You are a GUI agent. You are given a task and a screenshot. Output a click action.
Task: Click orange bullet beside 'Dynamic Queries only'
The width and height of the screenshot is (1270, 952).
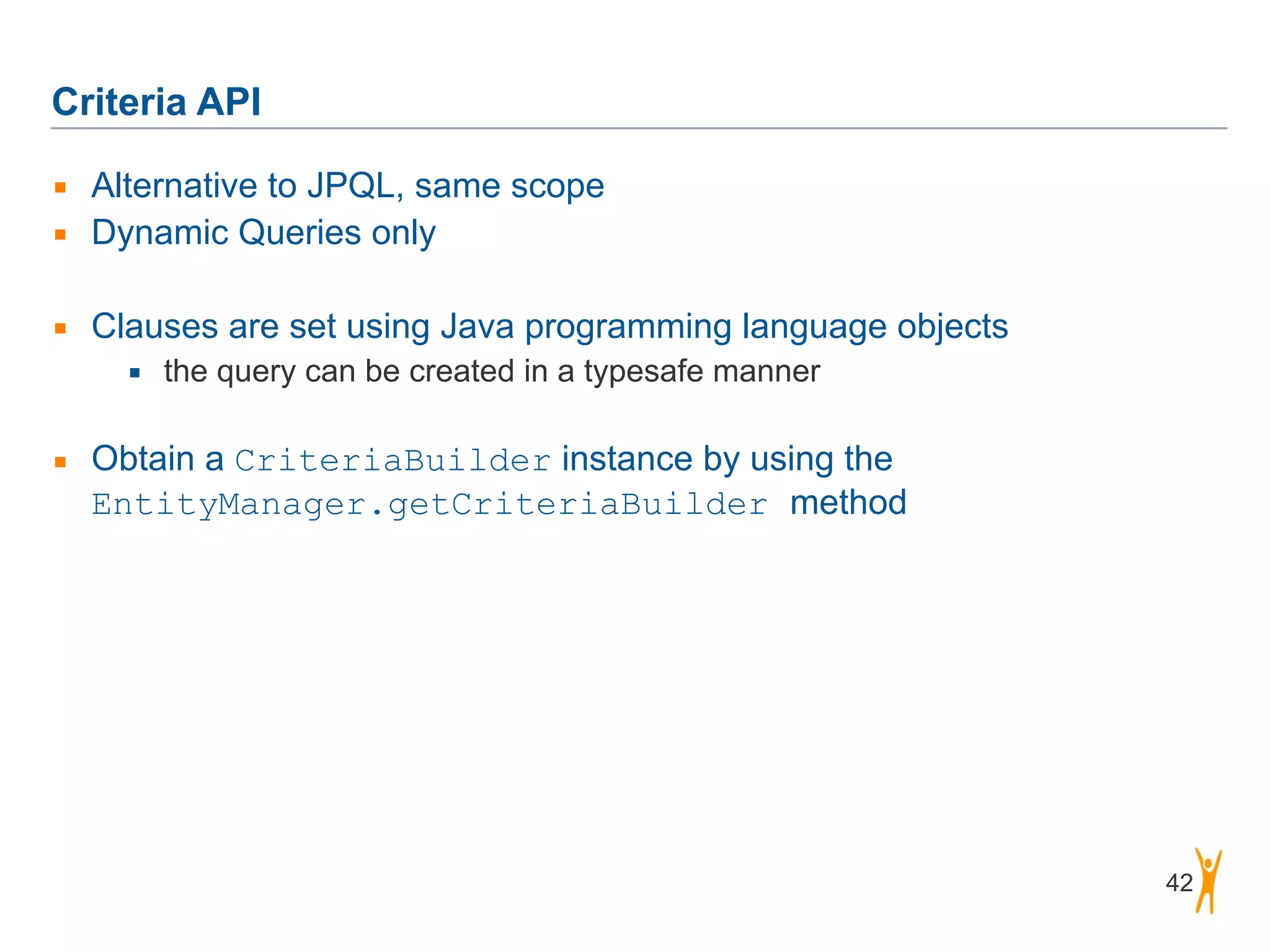(x=60, y=234)
